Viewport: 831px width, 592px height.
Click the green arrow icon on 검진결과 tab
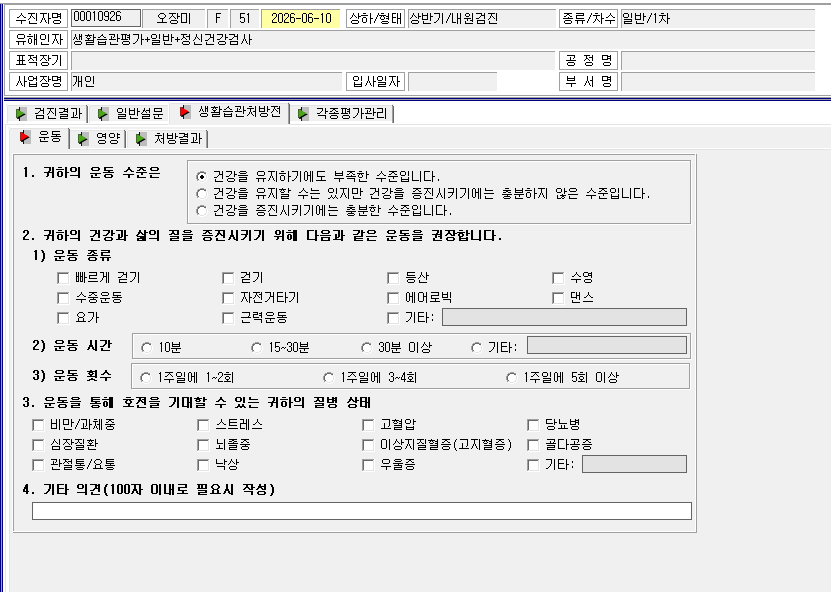click(x=21, y=113)
